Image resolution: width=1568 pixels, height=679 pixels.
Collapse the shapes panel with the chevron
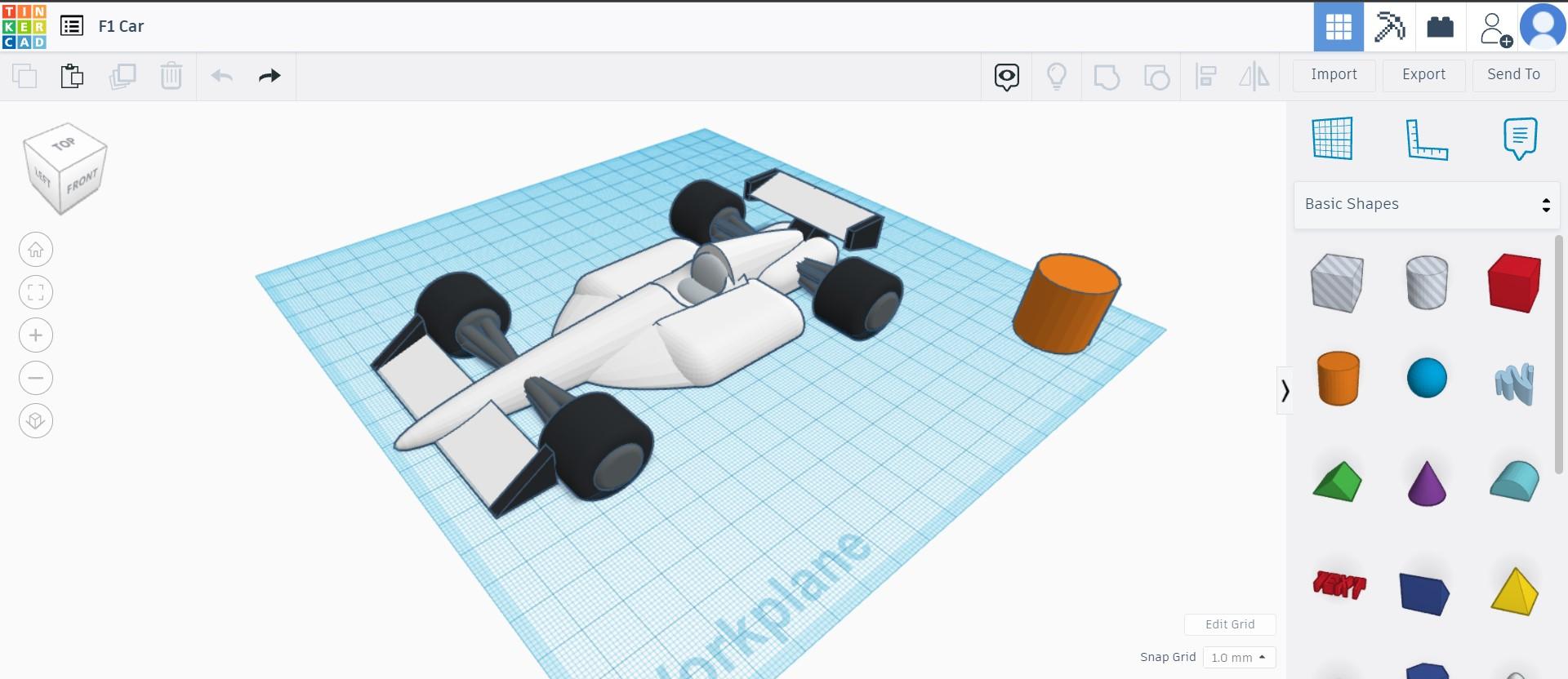tap(1285, 391)
